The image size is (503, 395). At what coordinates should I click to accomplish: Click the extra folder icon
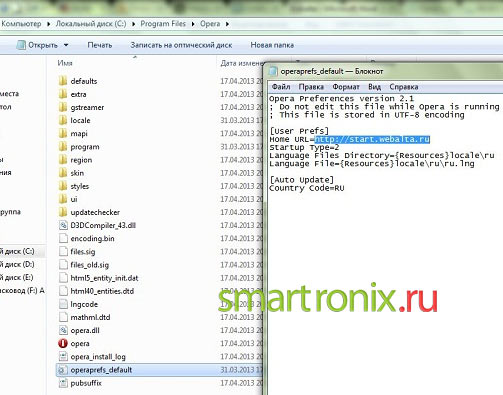point(63,94)
